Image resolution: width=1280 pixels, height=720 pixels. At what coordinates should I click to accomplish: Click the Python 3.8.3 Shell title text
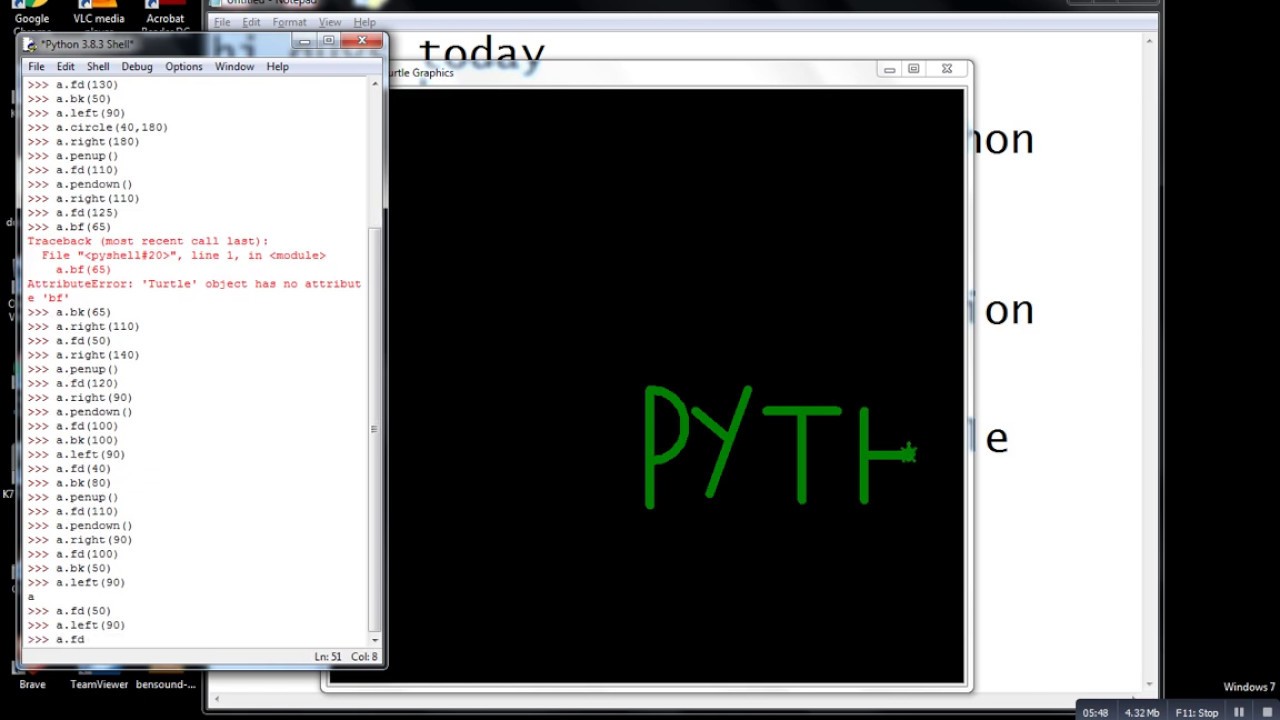tap(87, 45)
